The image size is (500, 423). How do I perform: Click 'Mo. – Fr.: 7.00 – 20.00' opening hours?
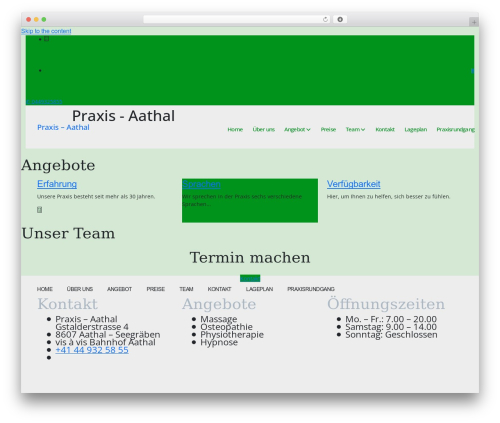(391, 319)
